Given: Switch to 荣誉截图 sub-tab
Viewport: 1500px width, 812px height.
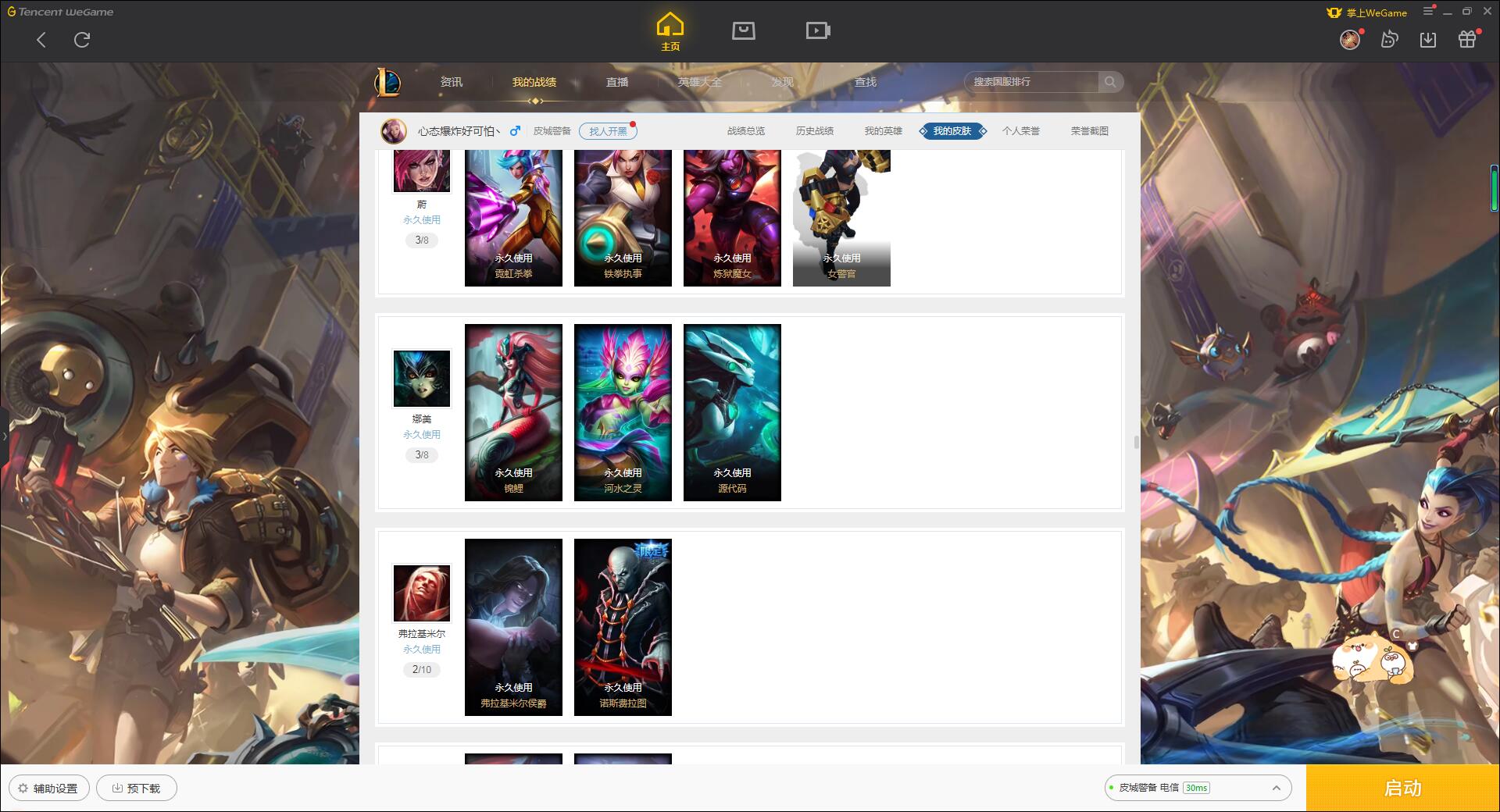Looking at the screenshot, I should click(1090, 131).
